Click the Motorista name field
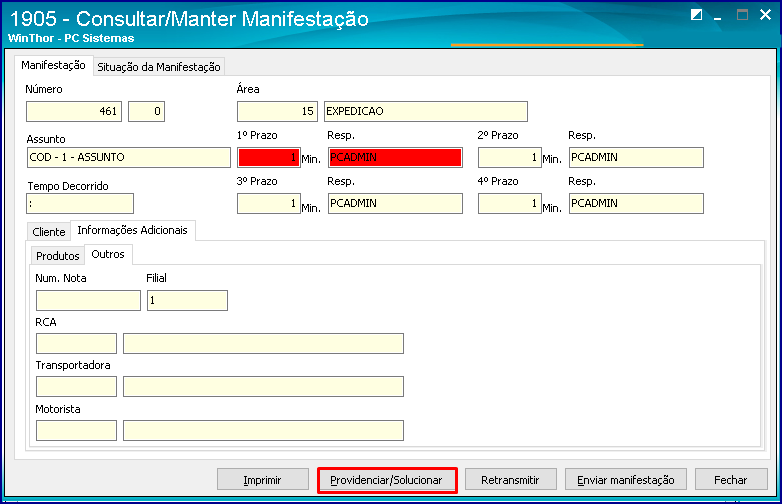782x504 pixels. 263,430
